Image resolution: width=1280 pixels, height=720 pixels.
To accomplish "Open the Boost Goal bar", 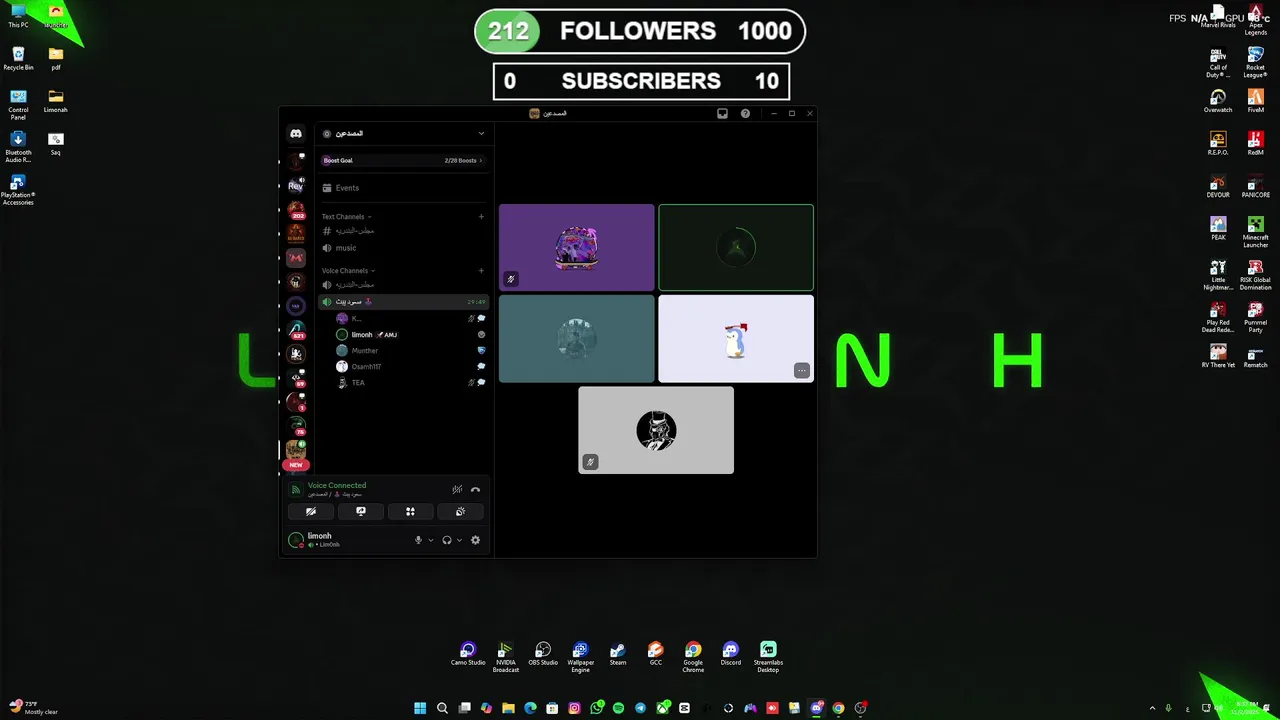I will coord(403,160).
